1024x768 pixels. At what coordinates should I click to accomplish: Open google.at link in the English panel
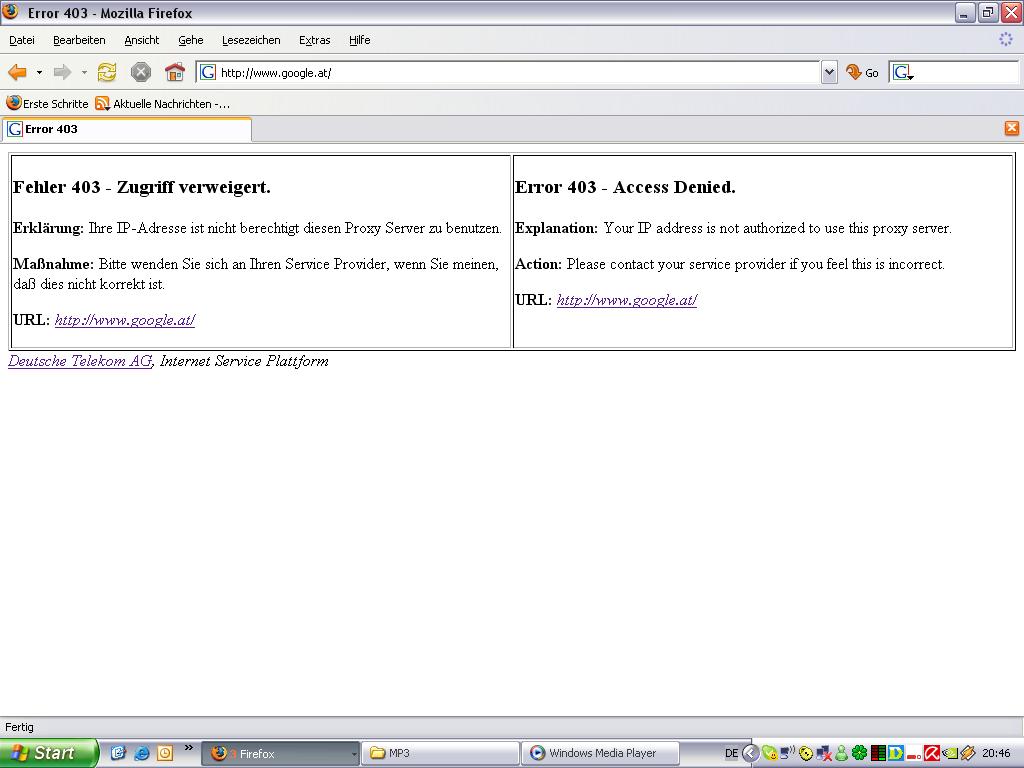tap(626, 300)
